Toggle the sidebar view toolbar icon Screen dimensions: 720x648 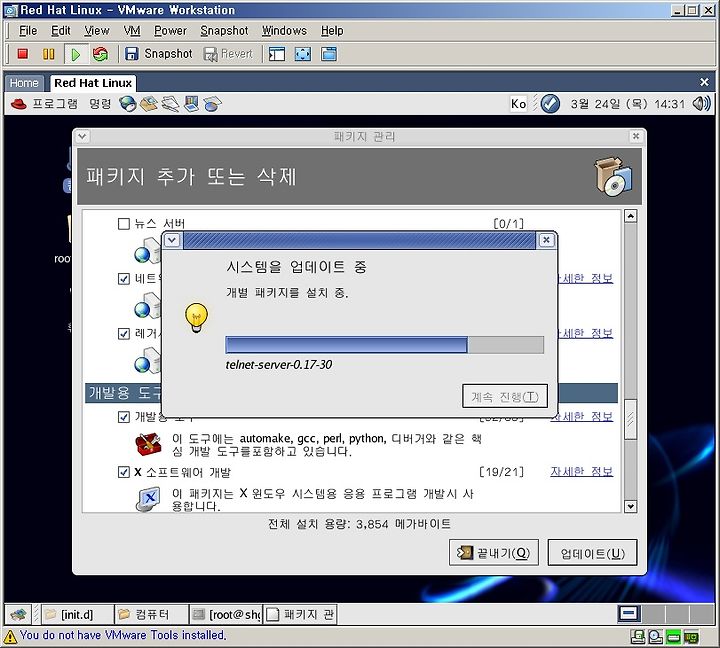277,54
